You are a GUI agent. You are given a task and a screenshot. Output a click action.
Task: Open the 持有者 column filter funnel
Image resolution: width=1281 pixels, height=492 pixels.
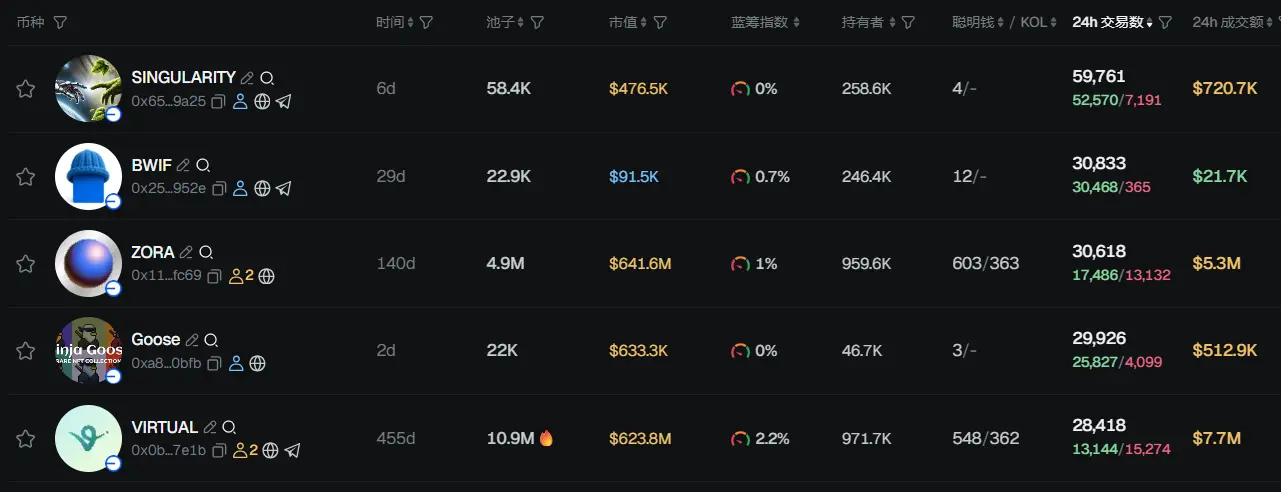point(908,22)
